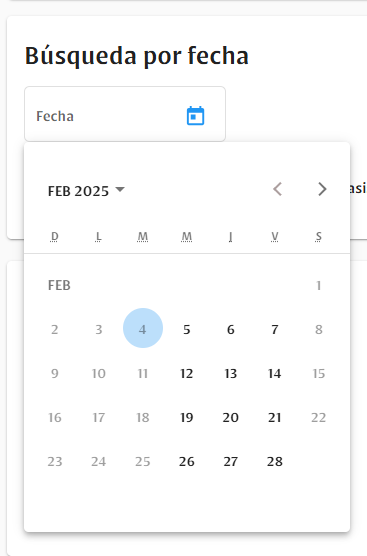Advance to the next month

pos(322,189)
